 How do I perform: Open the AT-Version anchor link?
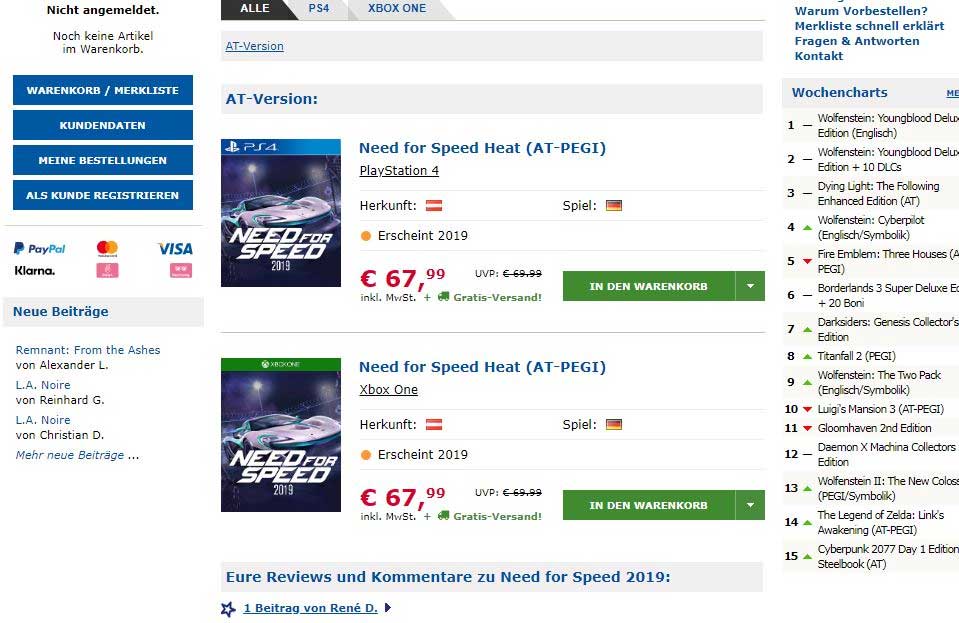coord(254,46)
